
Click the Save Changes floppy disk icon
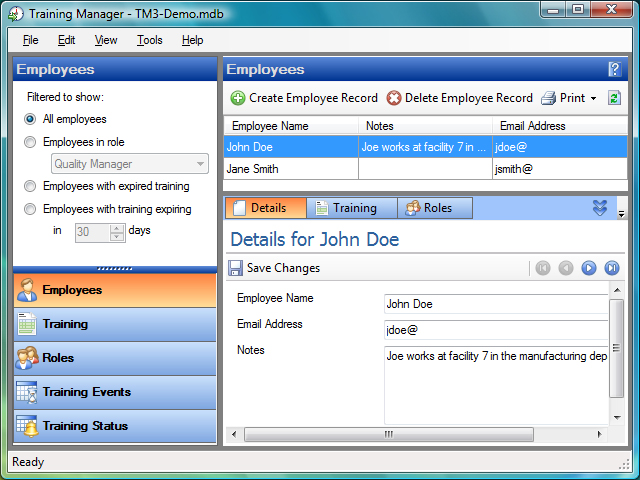[x=235, y=268]
